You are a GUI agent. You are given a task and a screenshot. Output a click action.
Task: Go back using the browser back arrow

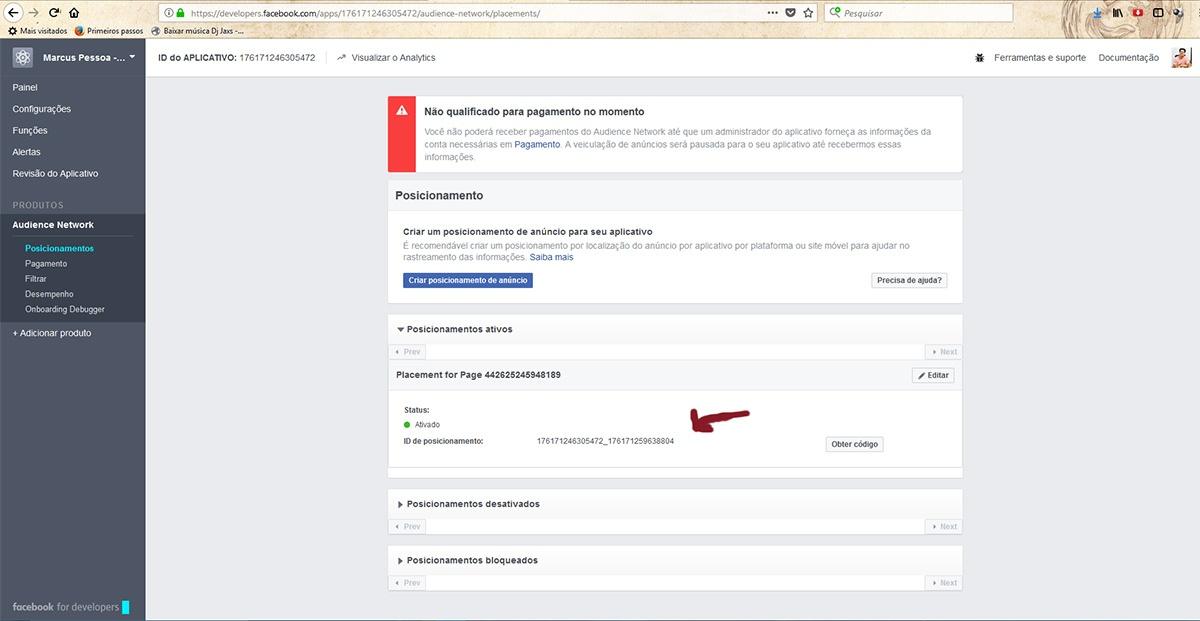click(x=14, y=13)
